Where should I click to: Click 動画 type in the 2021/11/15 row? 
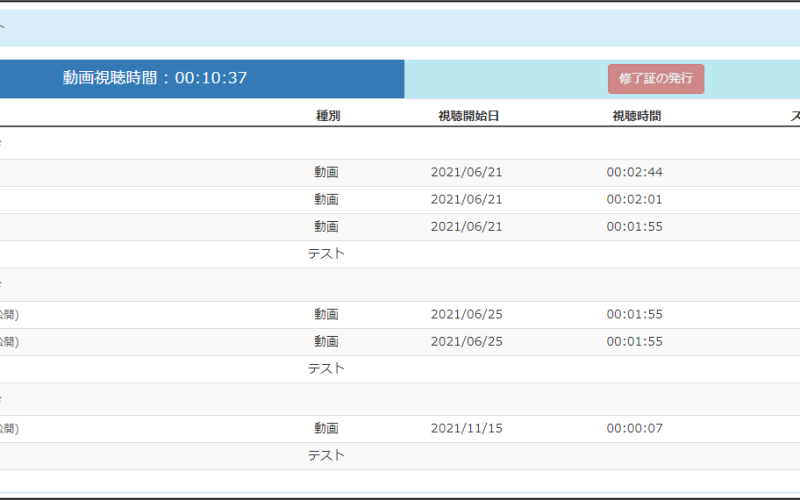[x=326, y=428]
